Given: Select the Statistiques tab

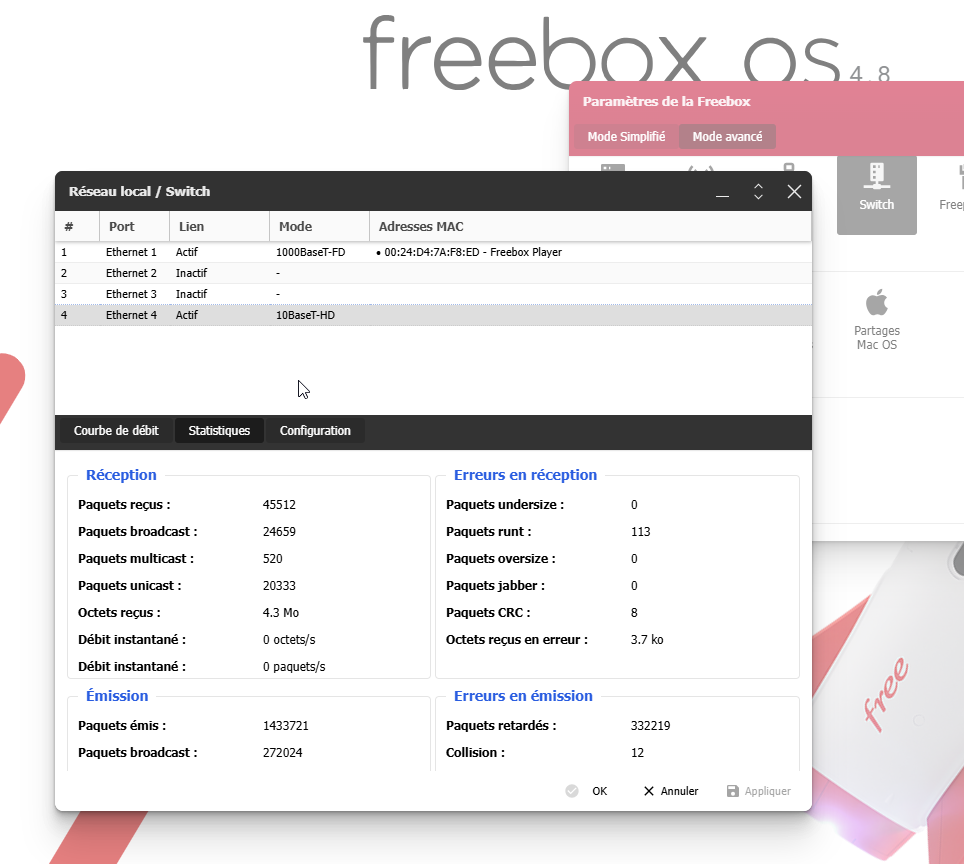Looking at the screenshot, I should tap(219, 431).
